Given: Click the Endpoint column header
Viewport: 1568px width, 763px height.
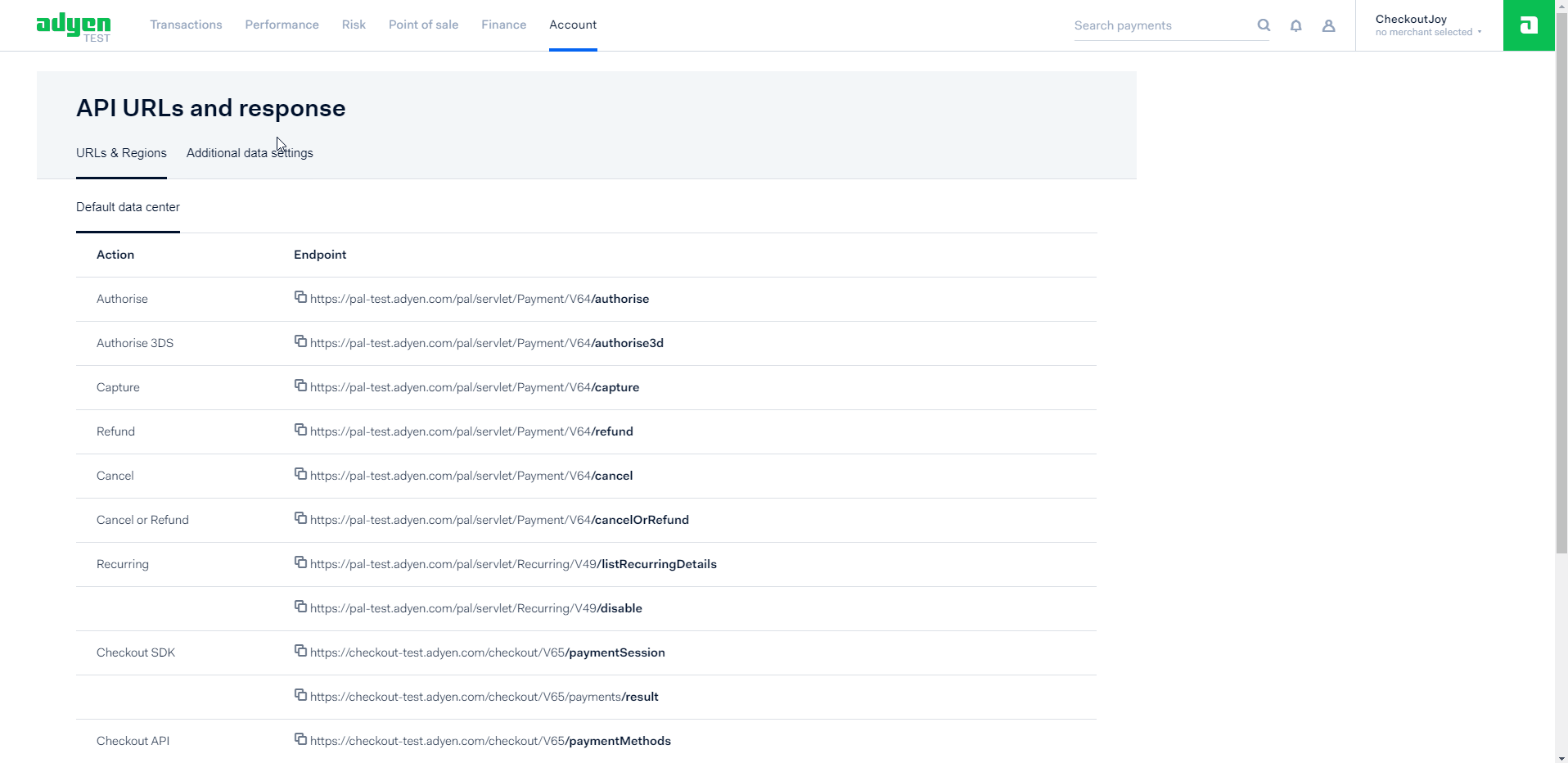Looking at the screenshot, I should [x=320, y=255].
